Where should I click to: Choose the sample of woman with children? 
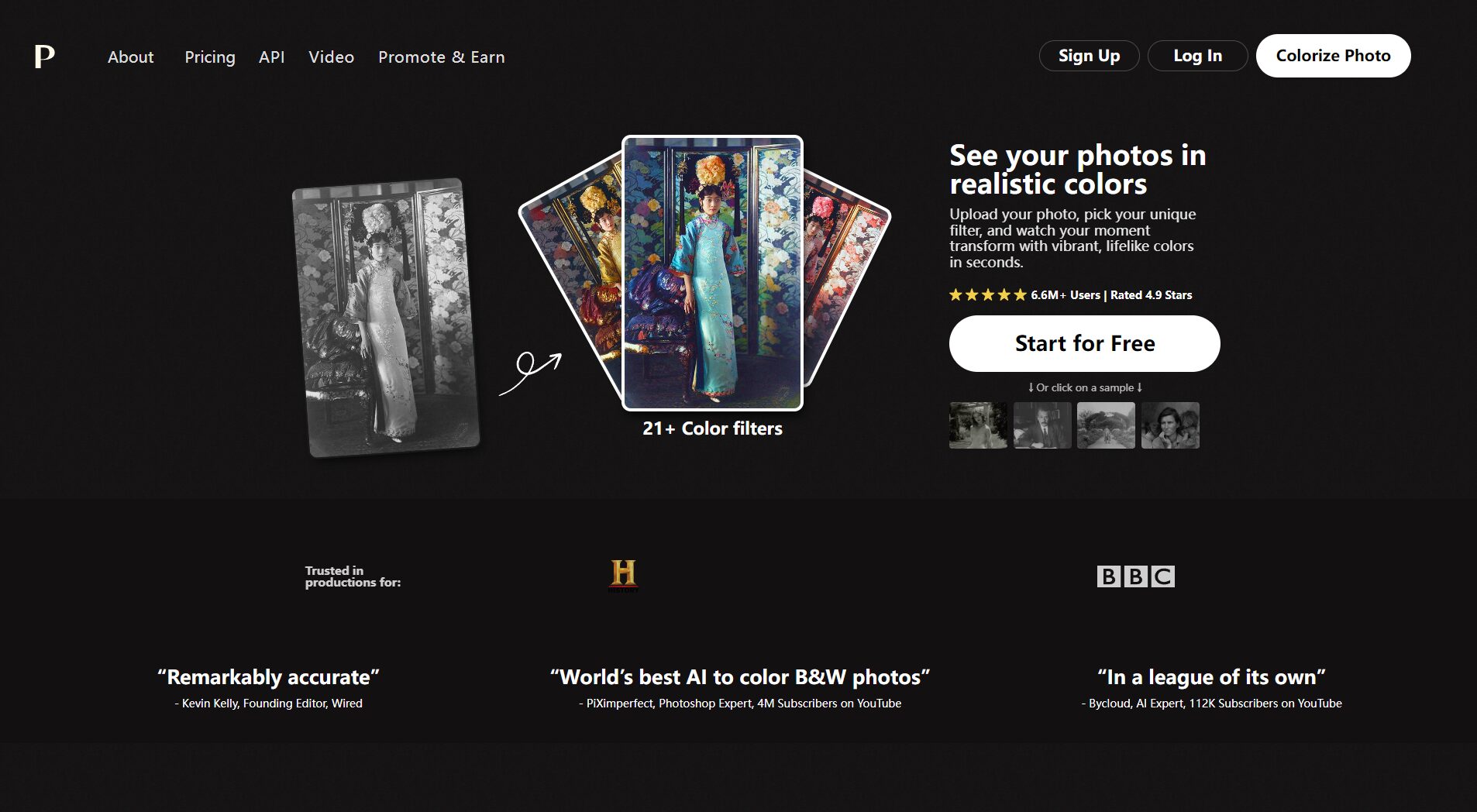(1170, 425)
